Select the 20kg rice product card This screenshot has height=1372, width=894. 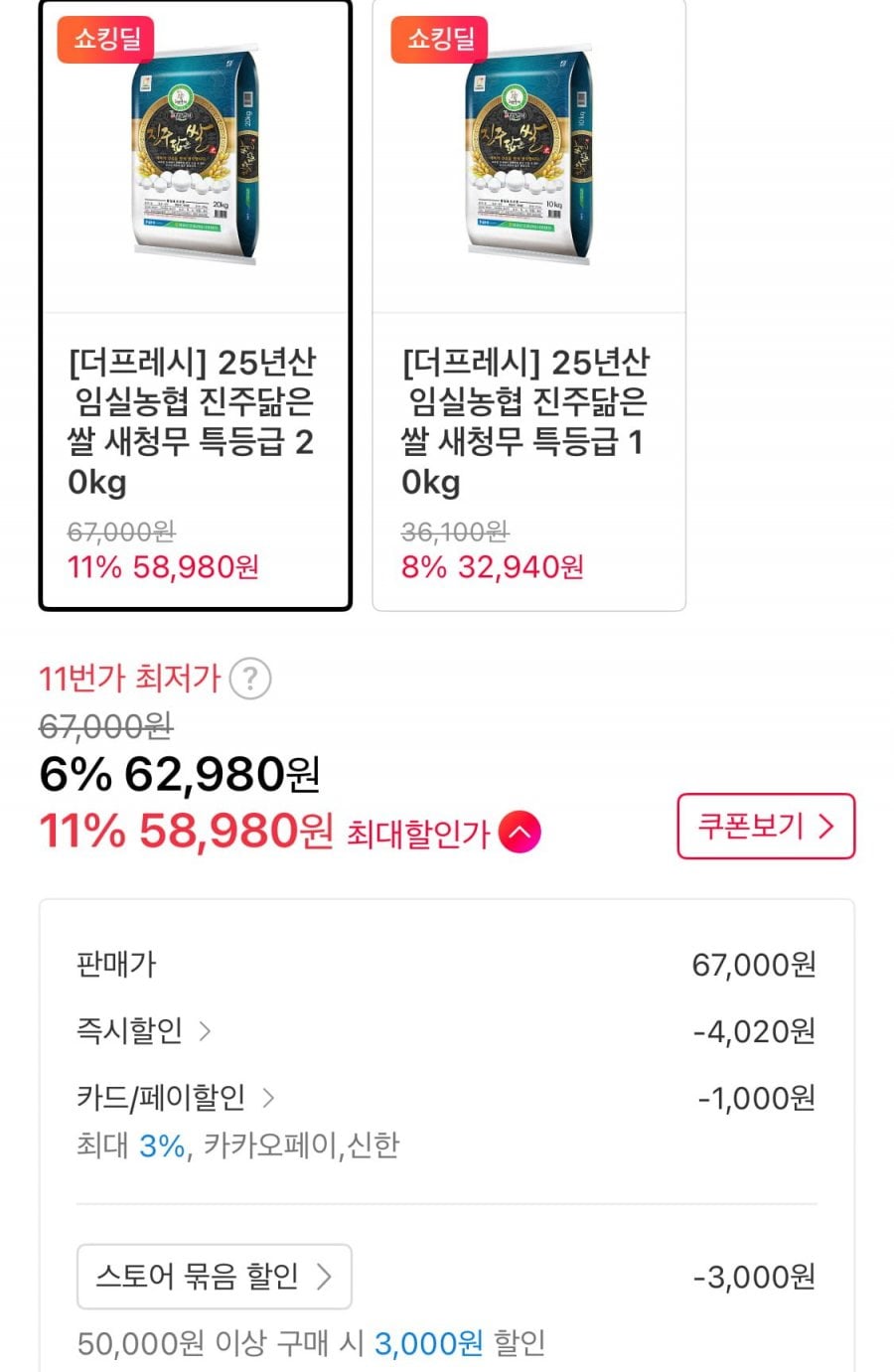[195, 304]
